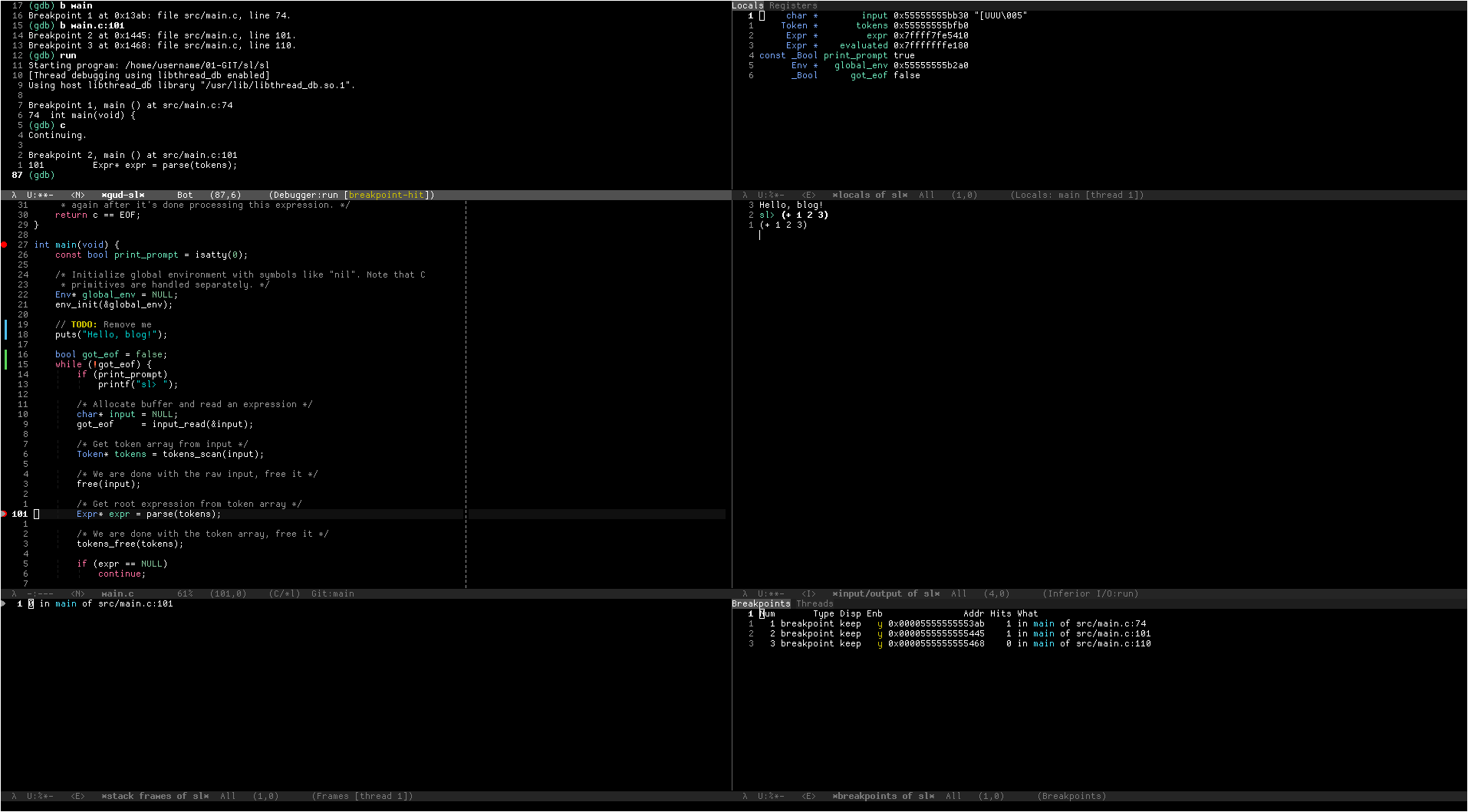Click the lambda icon in the *locals of sl* mode line
The width and height of the screenshot is (1468, 812).
(x=745, y=195)
